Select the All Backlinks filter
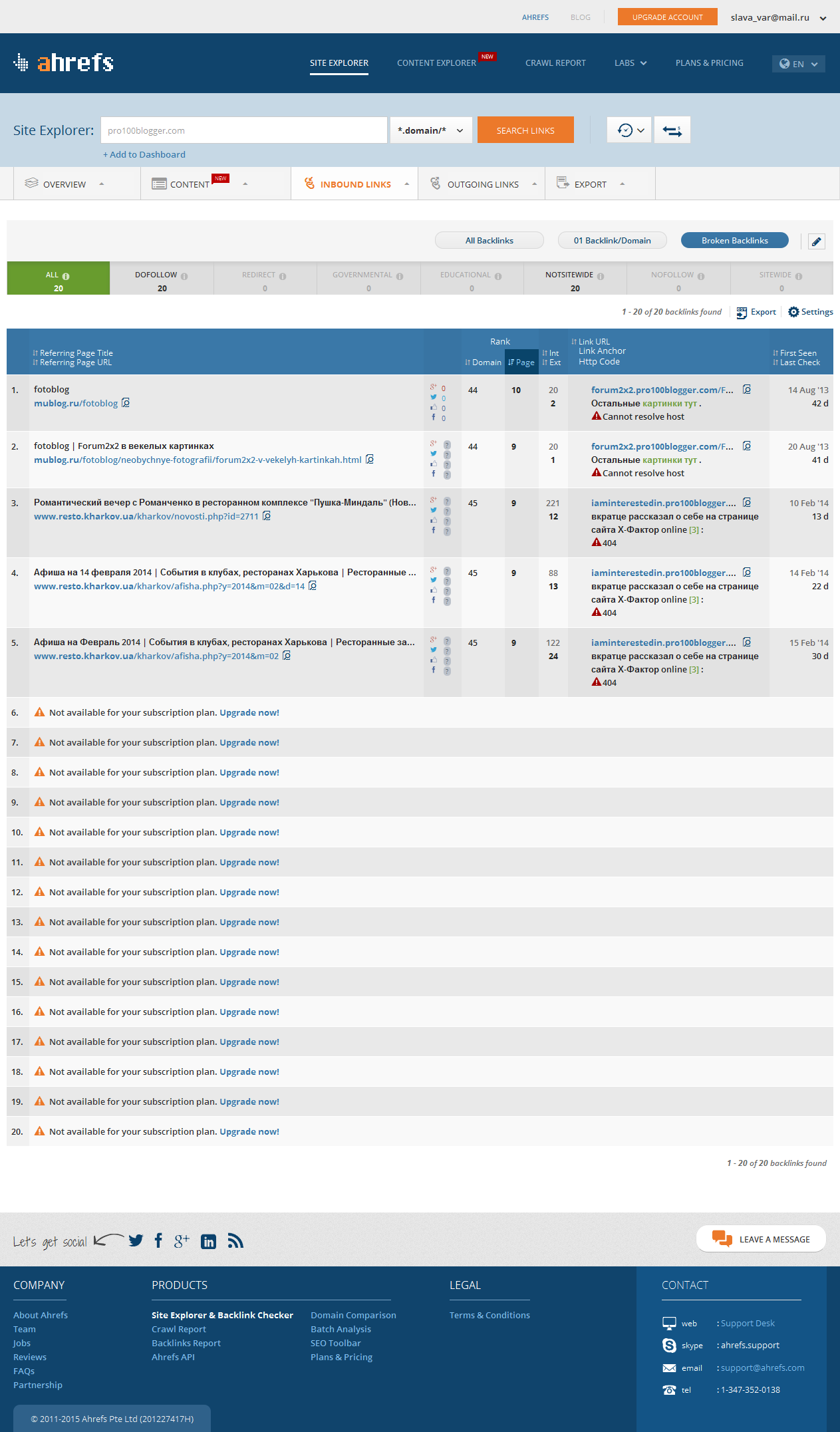This screenshot has width=840, height=1432. (489, 241)
